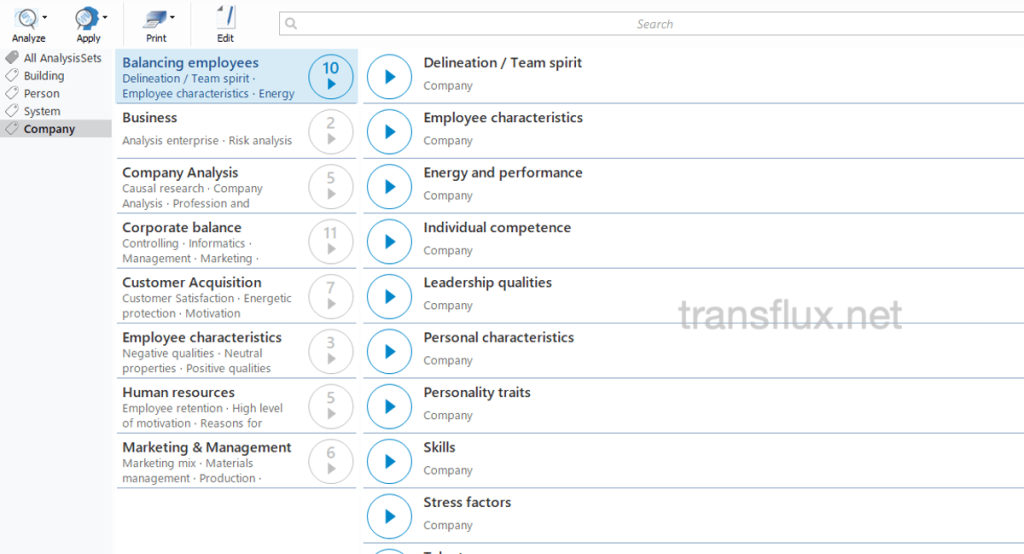Select the Building tag in sidebar

pos(43,76)
